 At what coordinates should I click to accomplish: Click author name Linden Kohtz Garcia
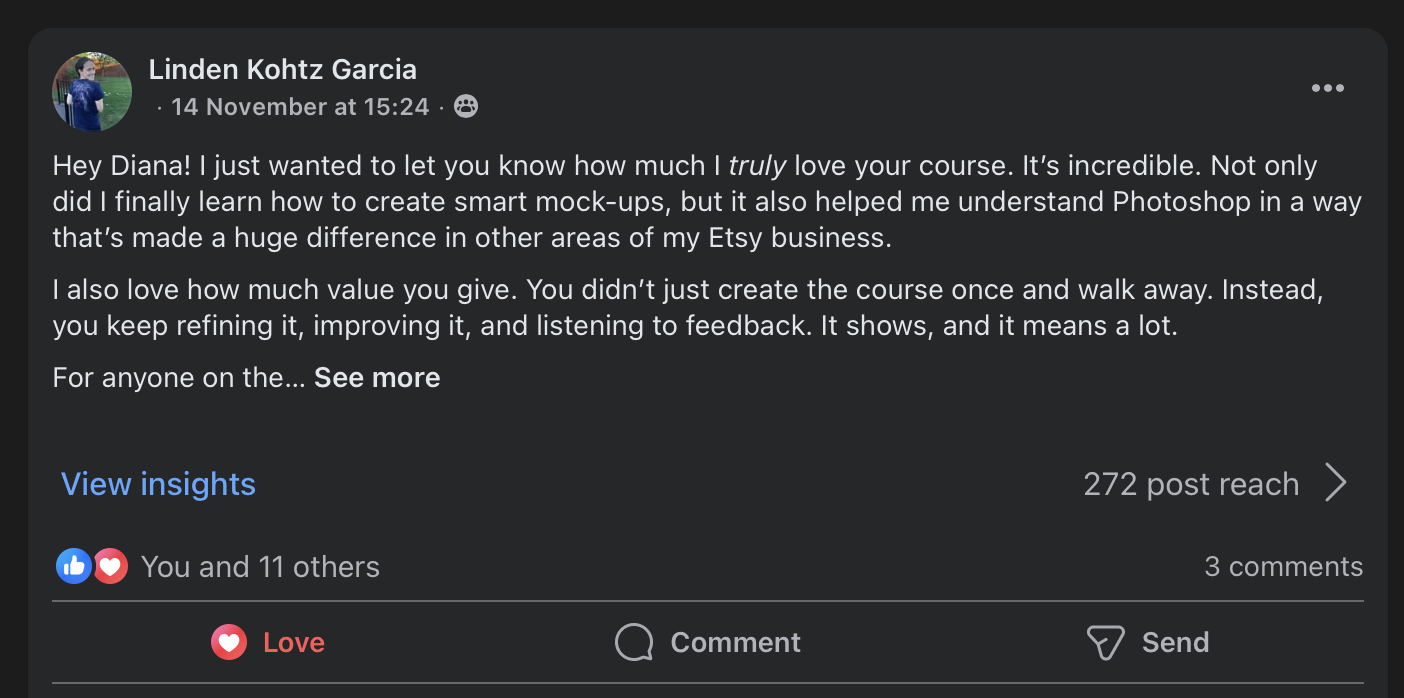point(282,69)
